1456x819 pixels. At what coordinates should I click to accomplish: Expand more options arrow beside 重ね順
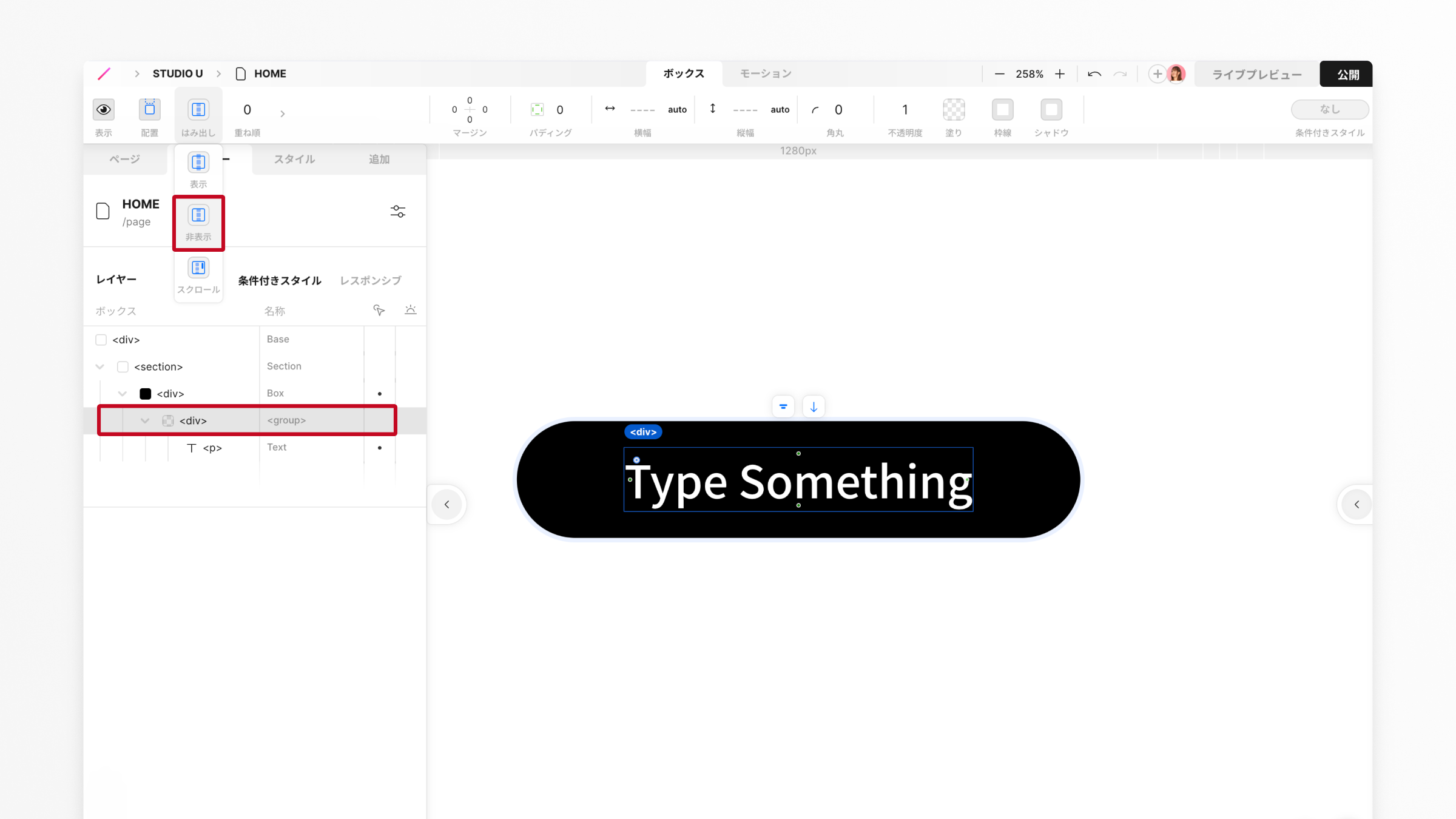point(282,113)
